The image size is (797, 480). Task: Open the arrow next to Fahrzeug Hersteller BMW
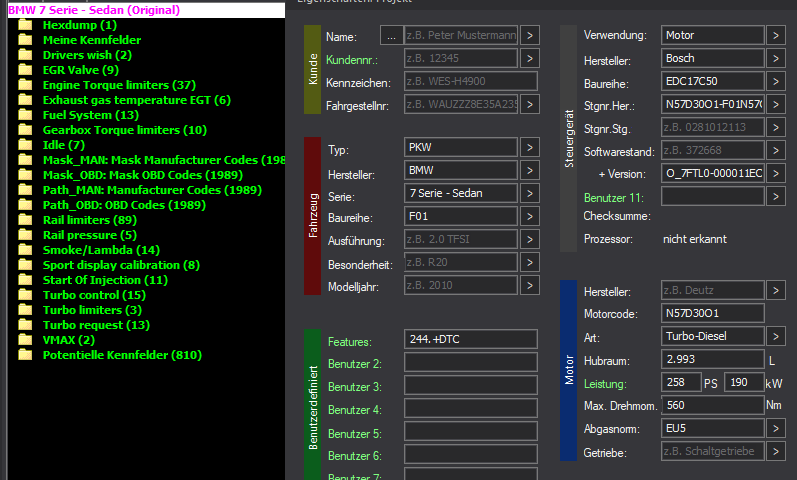530,170
